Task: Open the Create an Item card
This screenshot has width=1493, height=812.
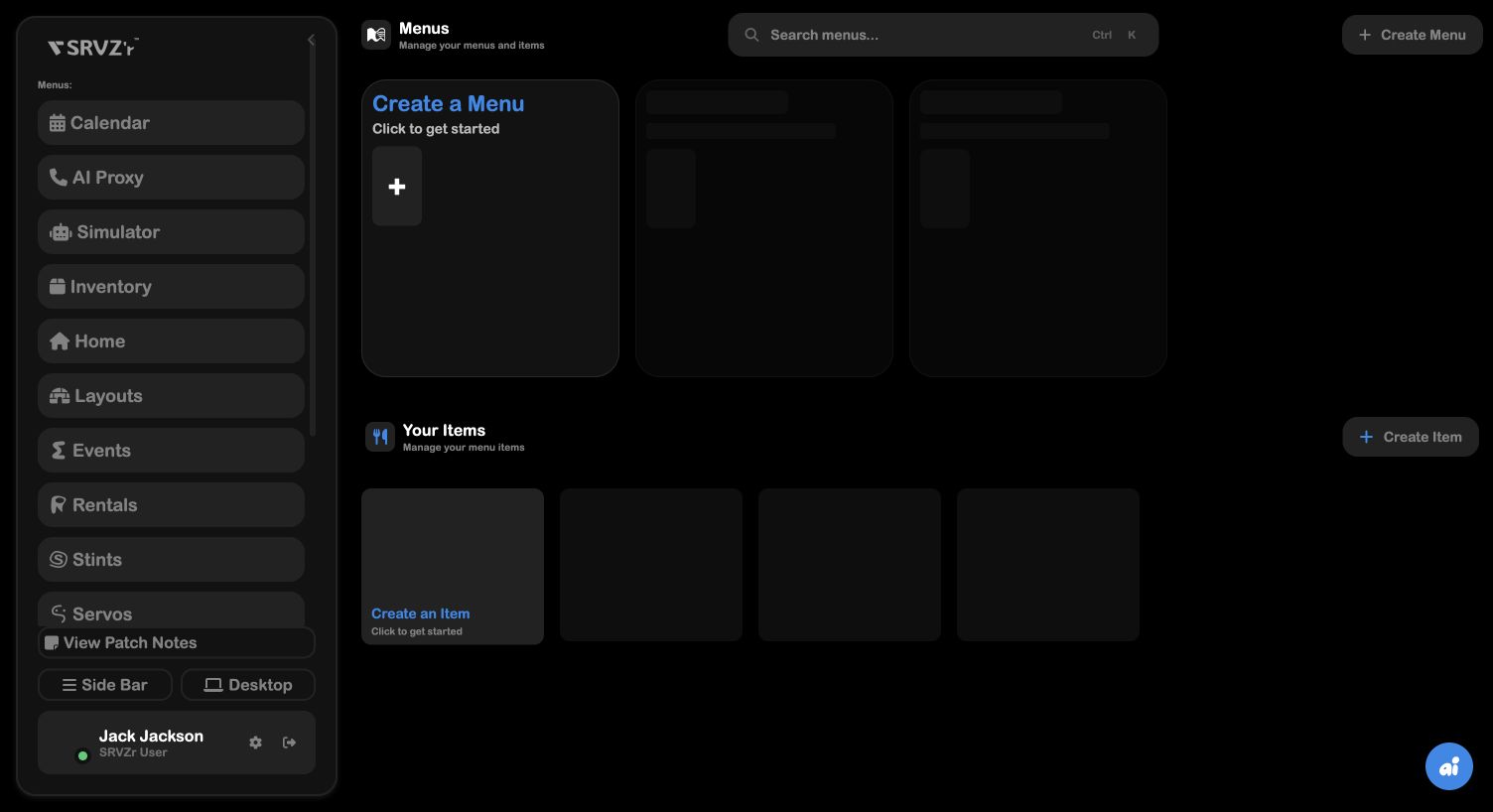Action: coord(453,566)
